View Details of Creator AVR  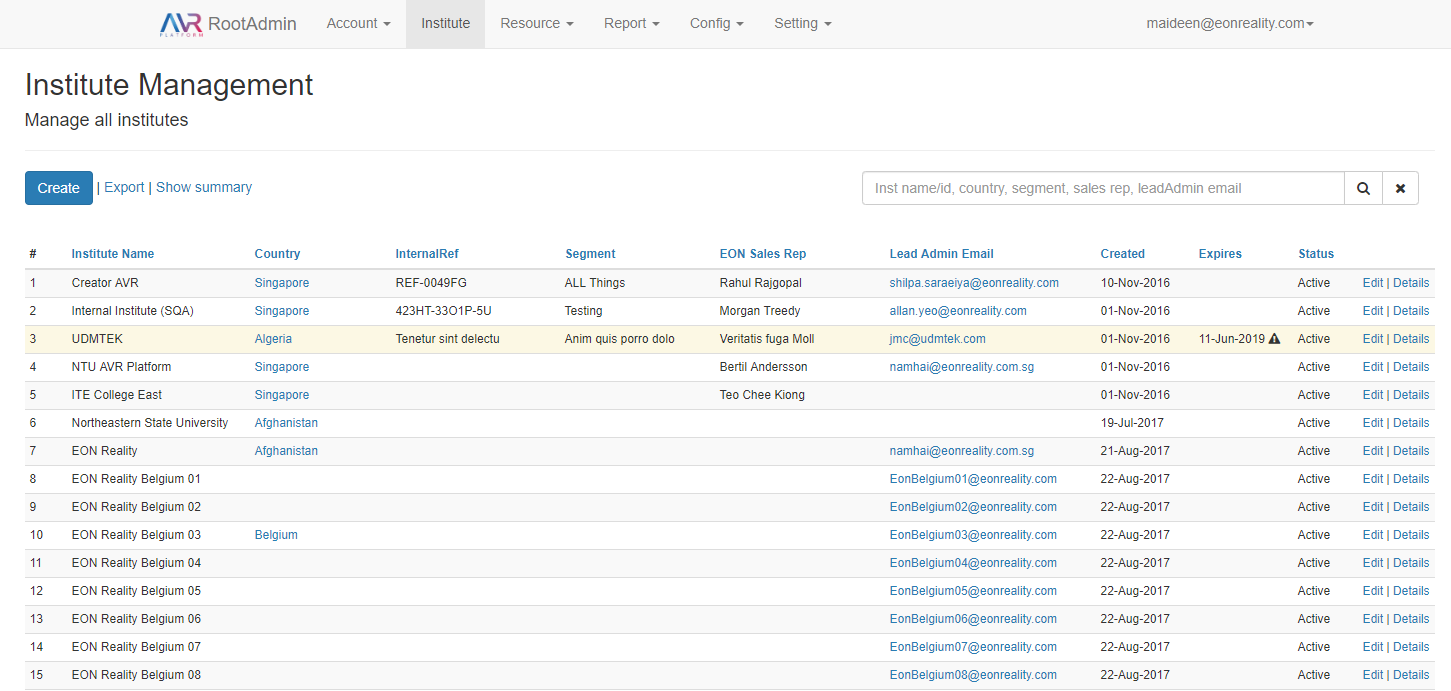tap(1411, 283)
